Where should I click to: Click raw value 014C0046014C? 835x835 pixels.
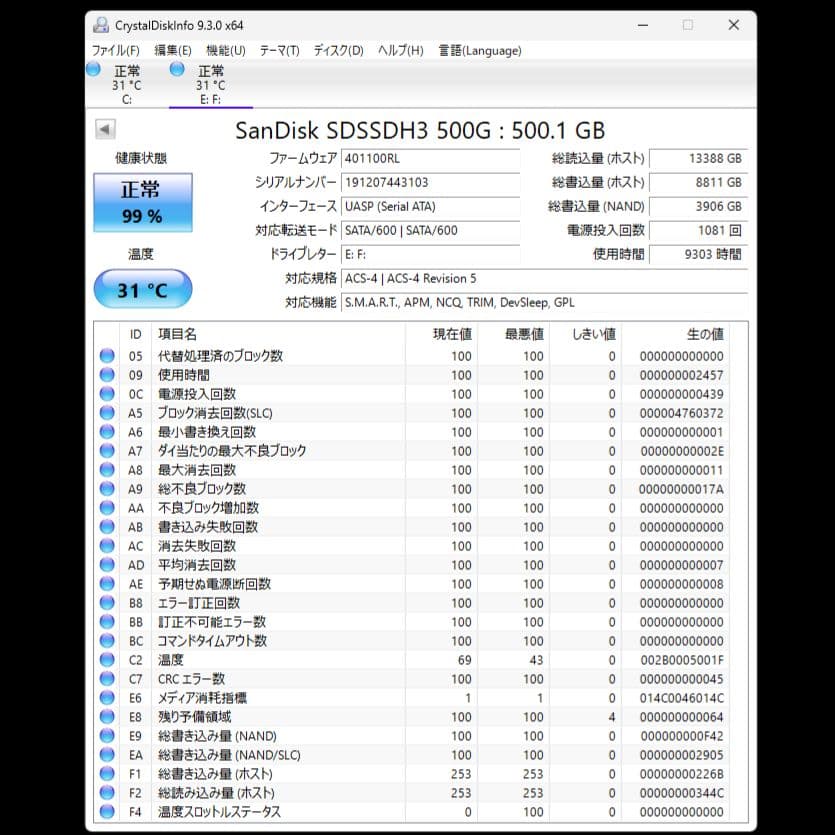pos(682,698)
